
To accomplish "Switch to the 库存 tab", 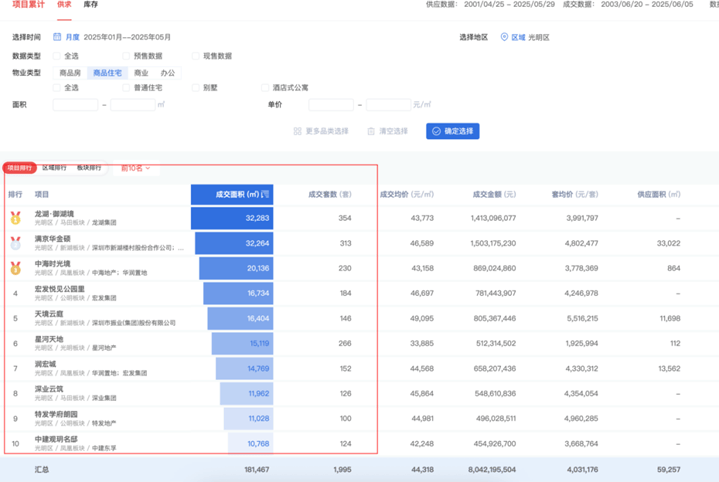I will tap(90, 5).
